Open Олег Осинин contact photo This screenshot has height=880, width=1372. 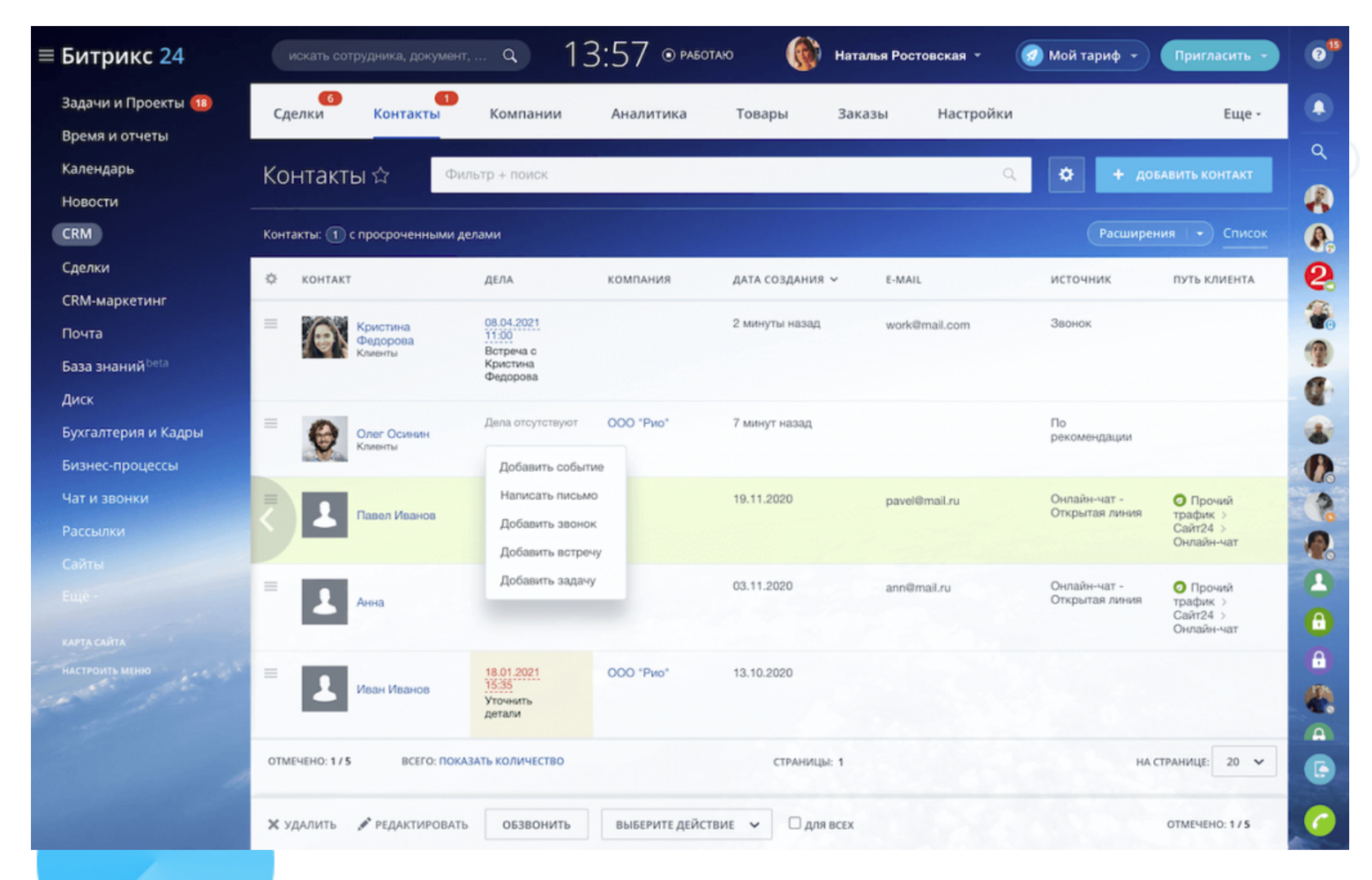324,438
